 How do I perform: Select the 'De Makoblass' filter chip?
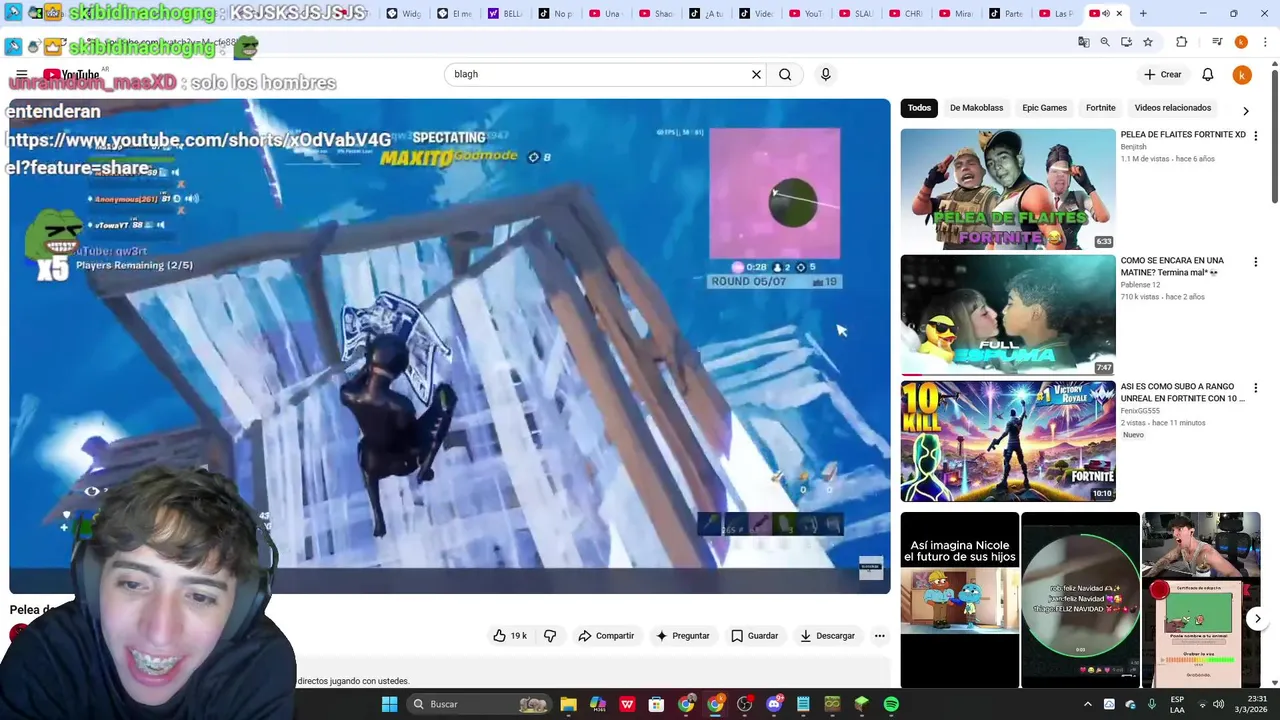pos(976,108)
